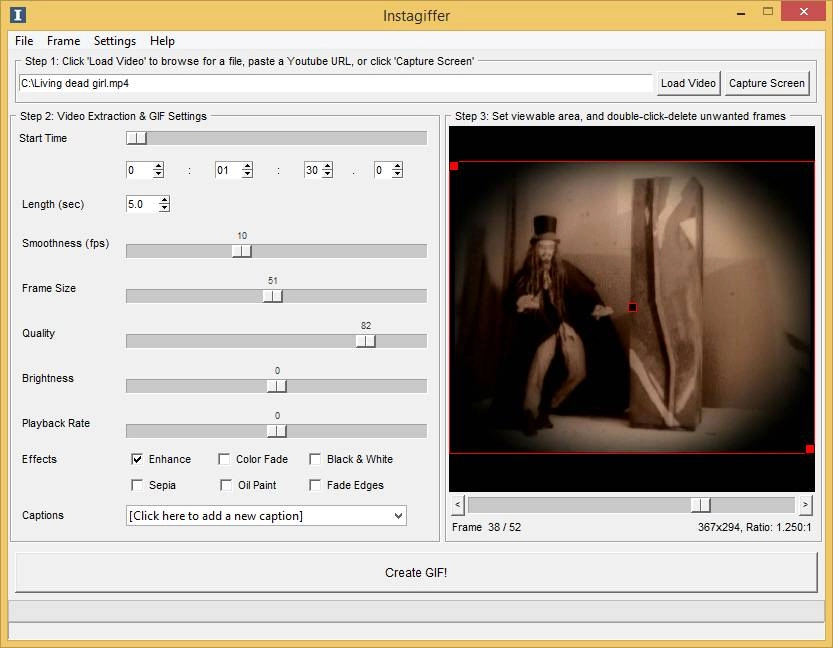
Task: Click the Playback Rate slider handle
Action: click(x=276, y=431)
